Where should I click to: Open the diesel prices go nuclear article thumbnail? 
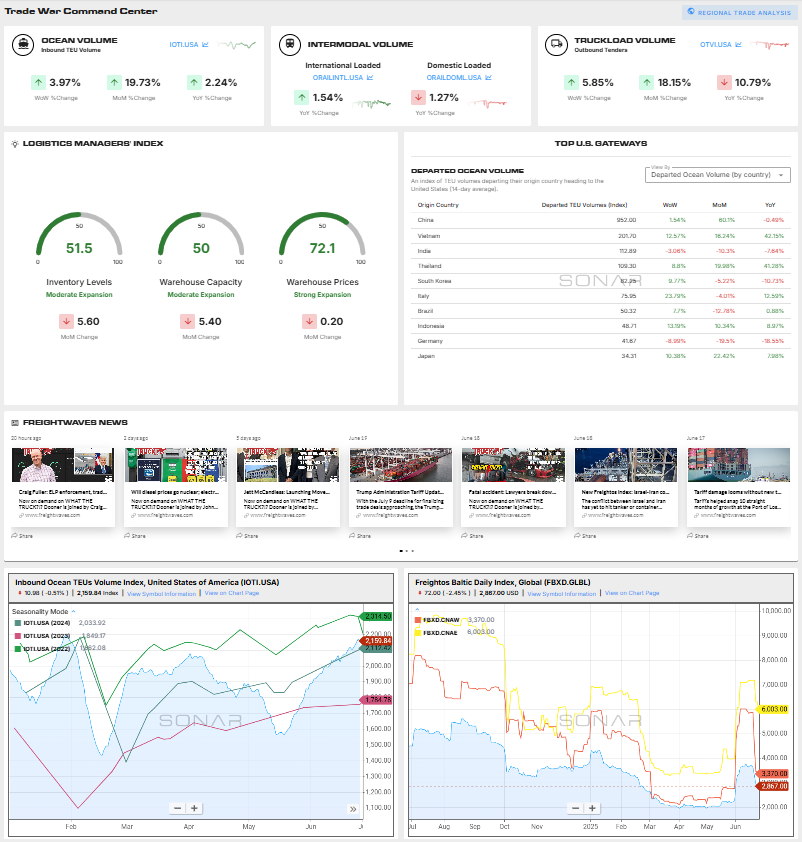[x=176, y=465]
